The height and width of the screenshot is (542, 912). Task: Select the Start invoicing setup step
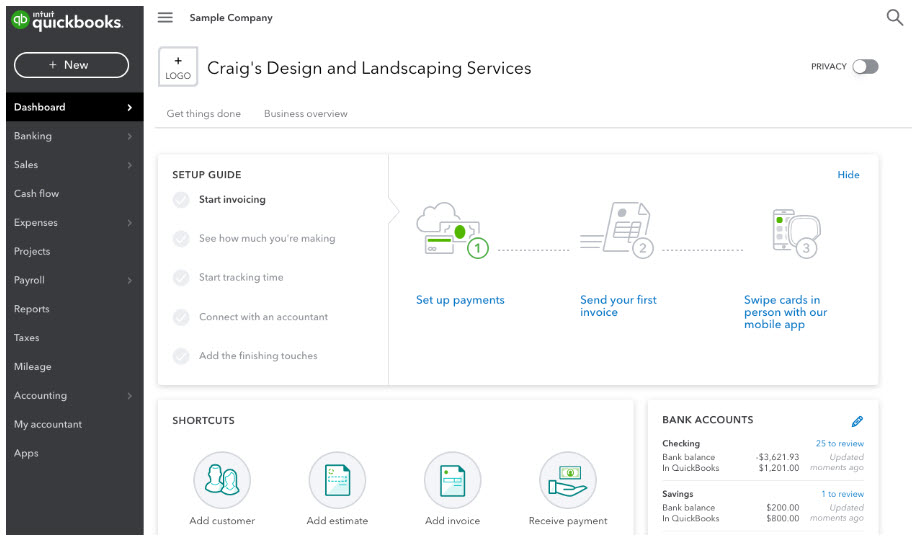pos(232,199)
